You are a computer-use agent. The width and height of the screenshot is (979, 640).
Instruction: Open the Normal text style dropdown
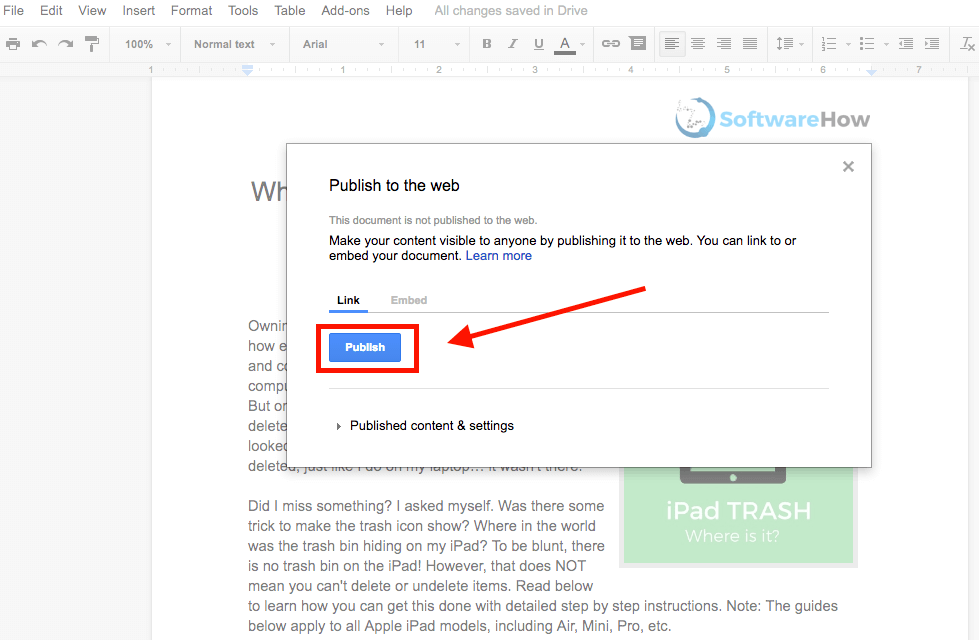pyautogui.click(x=233, y=44)
